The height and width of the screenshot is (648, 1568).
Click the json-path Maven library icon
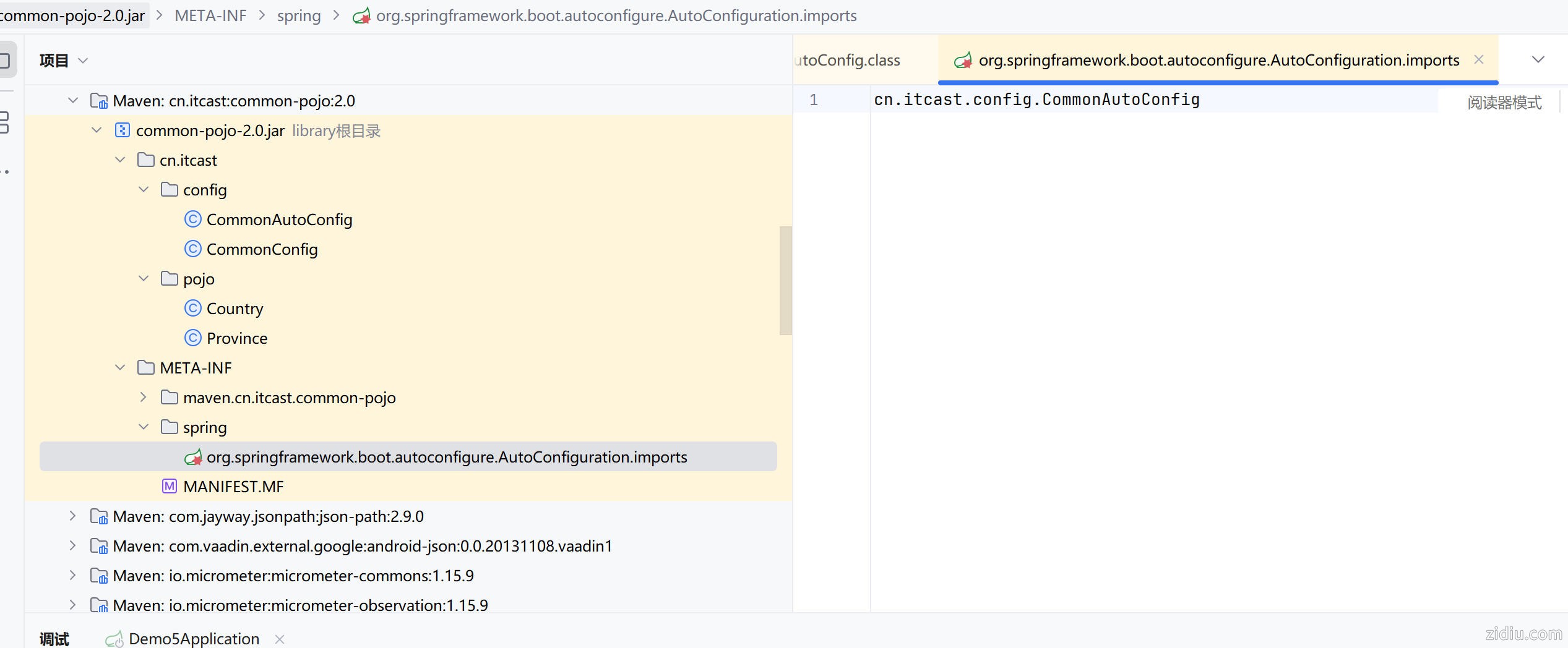tap(99, 516)
